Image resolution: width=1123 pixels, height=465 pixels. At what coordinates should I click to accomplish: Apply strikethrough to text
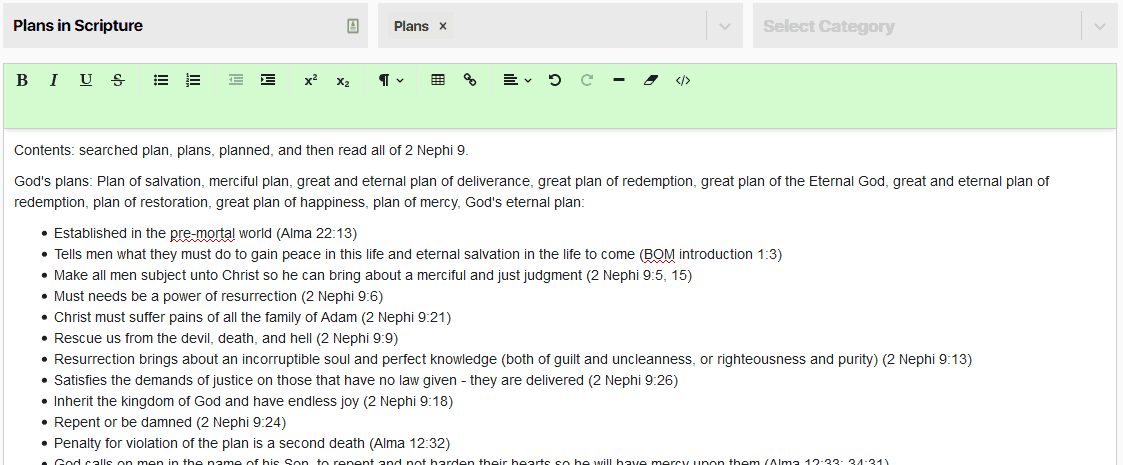(x=118, y=80)
